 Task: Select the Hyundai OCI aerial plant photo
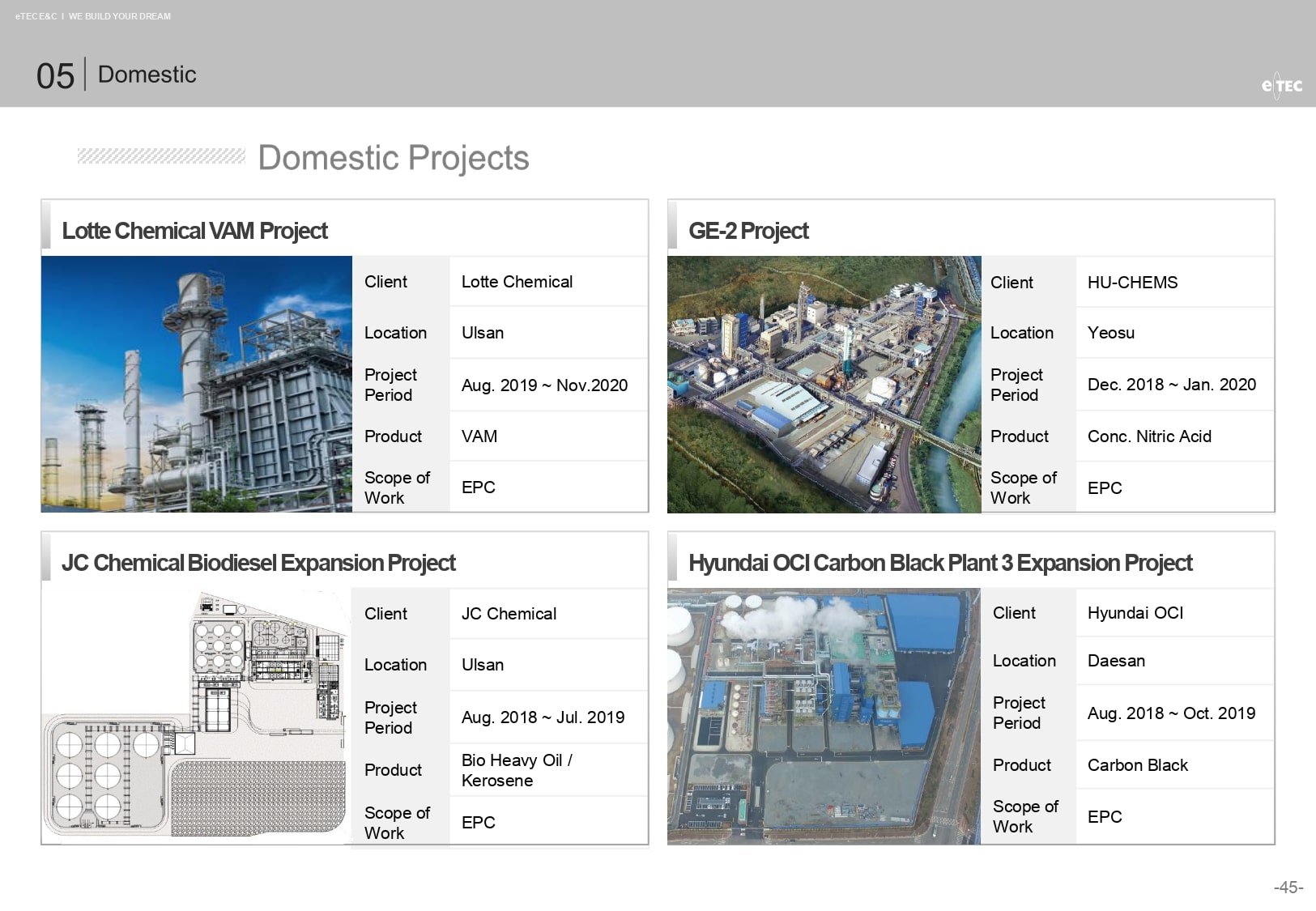pyautogui.click(x=824, y=717)
